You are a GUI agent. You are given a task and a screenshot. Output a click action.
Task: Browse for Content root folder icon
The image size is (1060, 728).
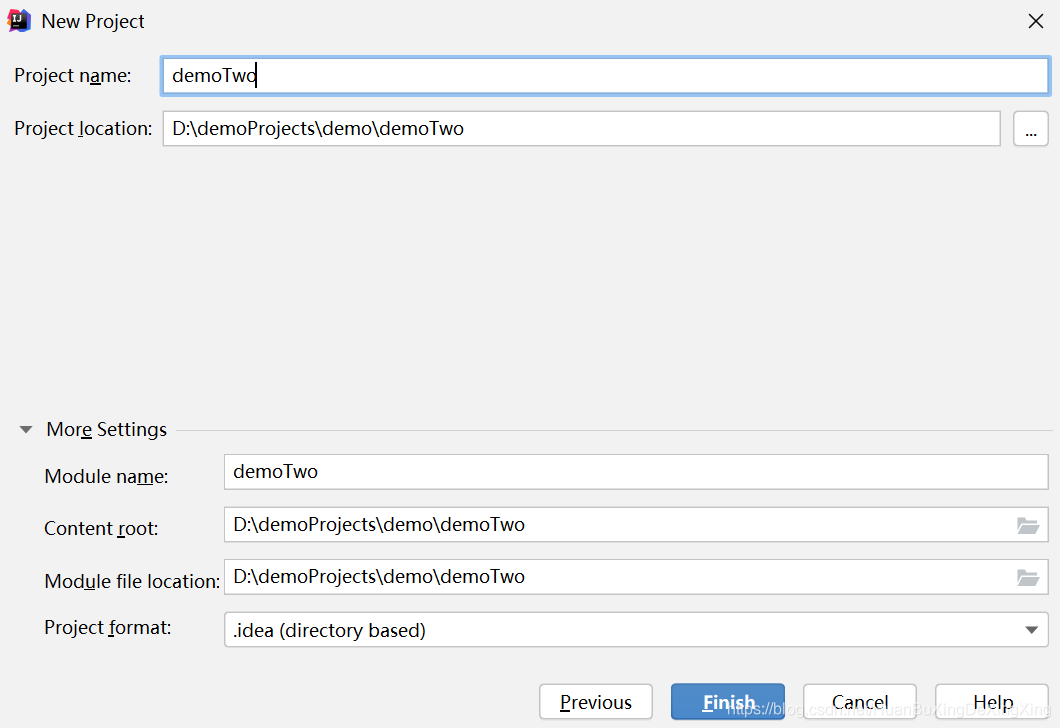[x=1028, y=525]
